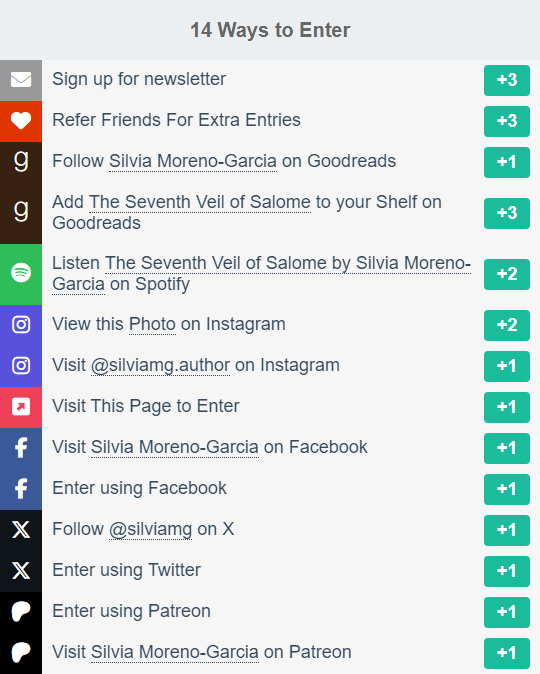
Task: Click the Spotify icon
Action: 21,273
